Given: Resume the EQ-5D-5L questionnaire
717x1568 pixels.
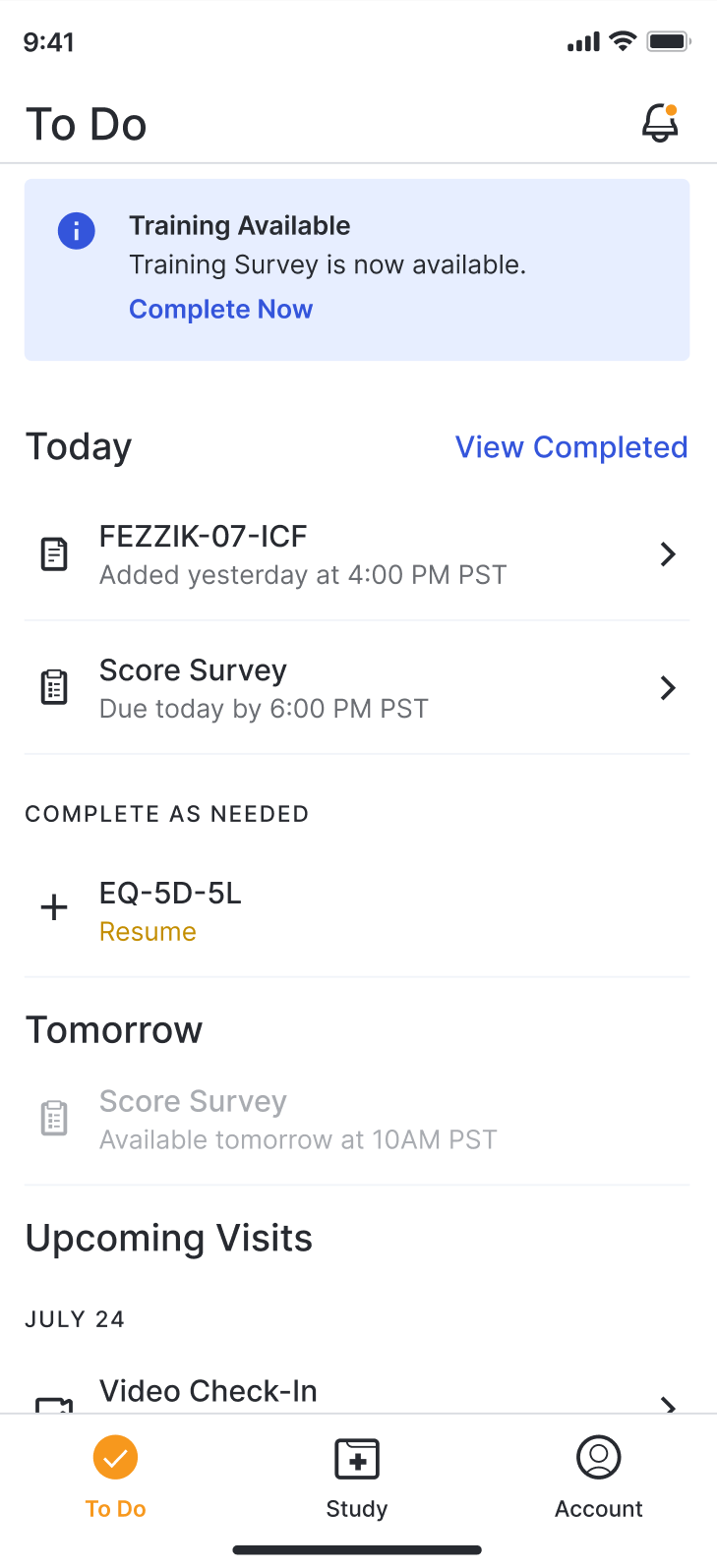Looking at the screenshot, I should (149, 932).
